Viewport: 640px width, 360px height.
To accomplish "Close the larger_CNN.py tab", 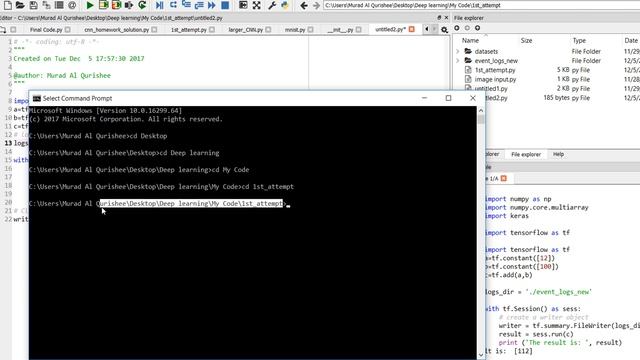I will [268, 30].
